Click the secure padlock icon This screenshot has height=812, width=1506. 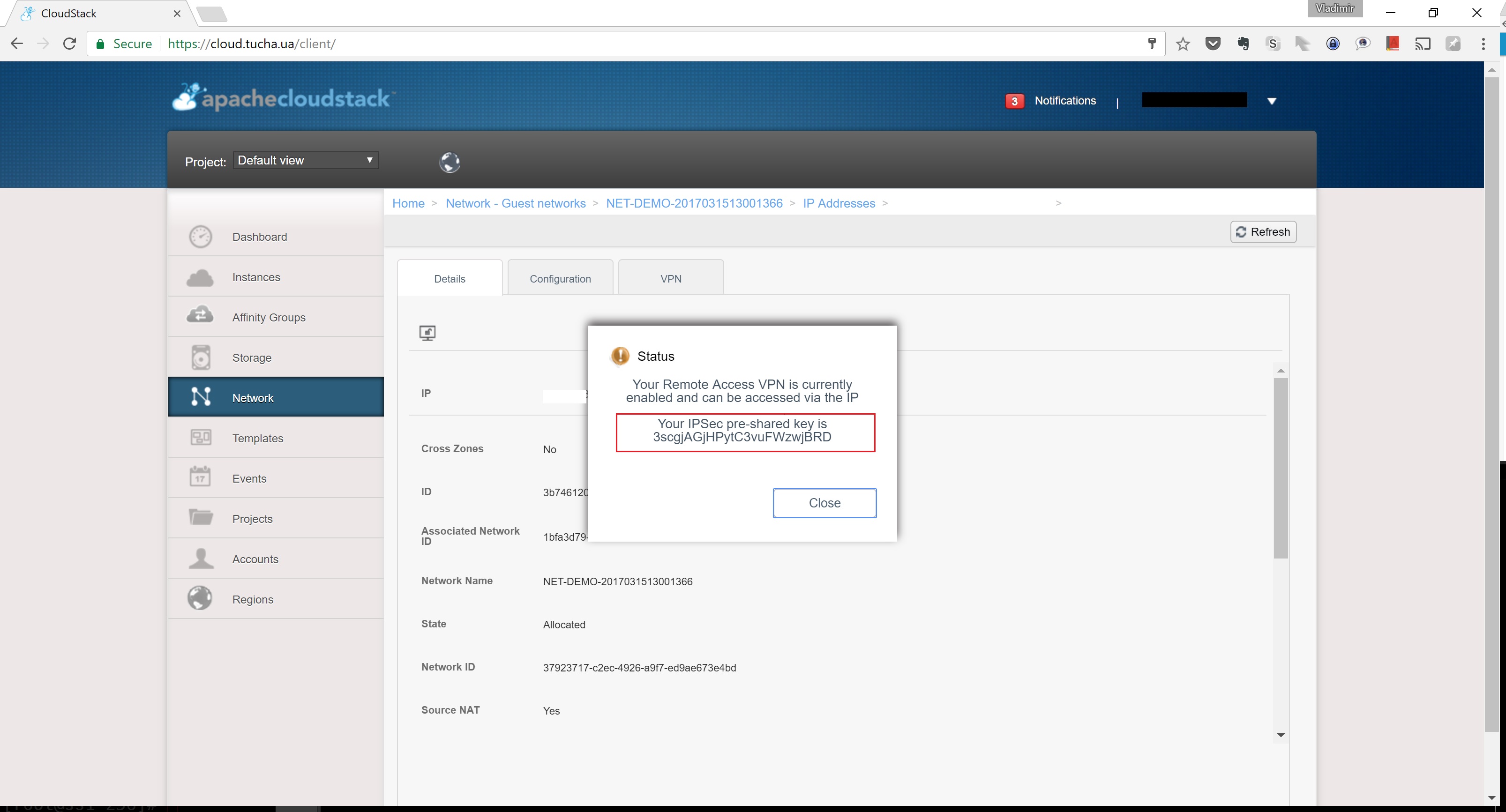click(x=101, y=44)
